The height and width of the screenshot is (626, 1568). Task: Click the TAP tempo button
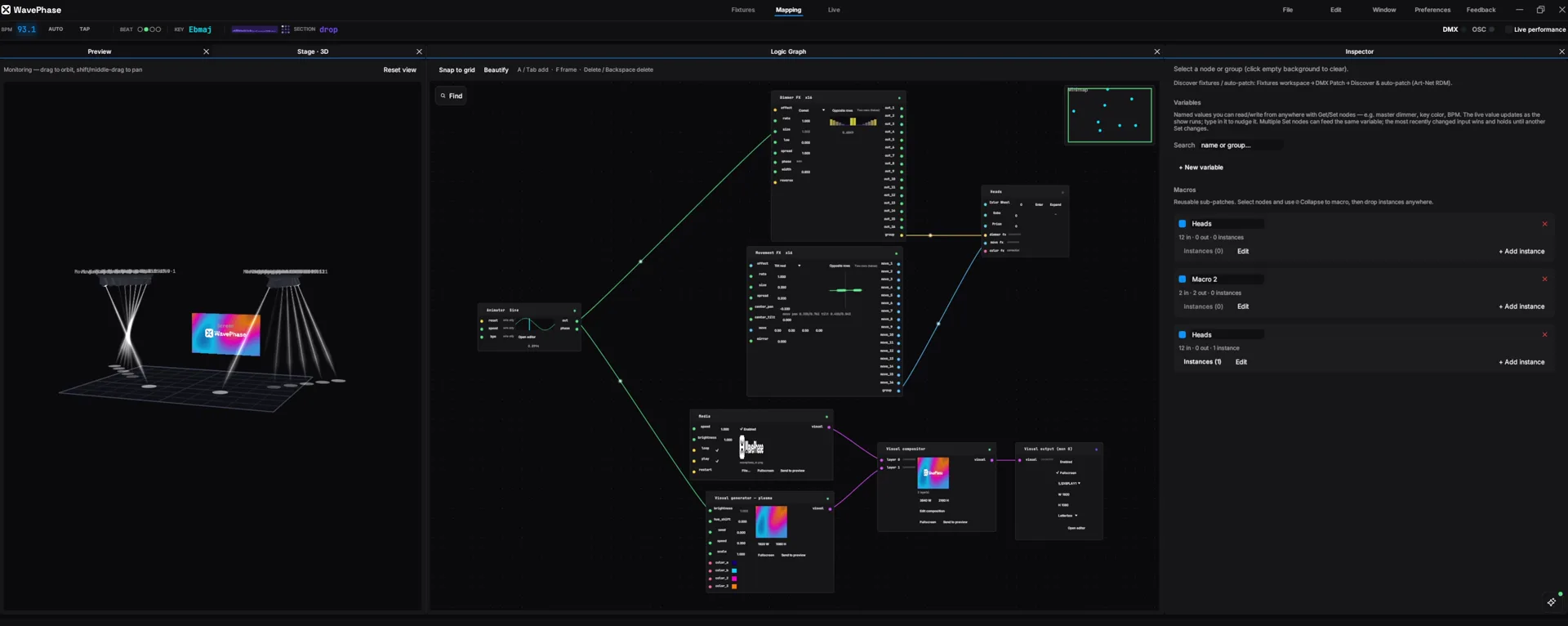pyautogui.click(x=85, y=29)
